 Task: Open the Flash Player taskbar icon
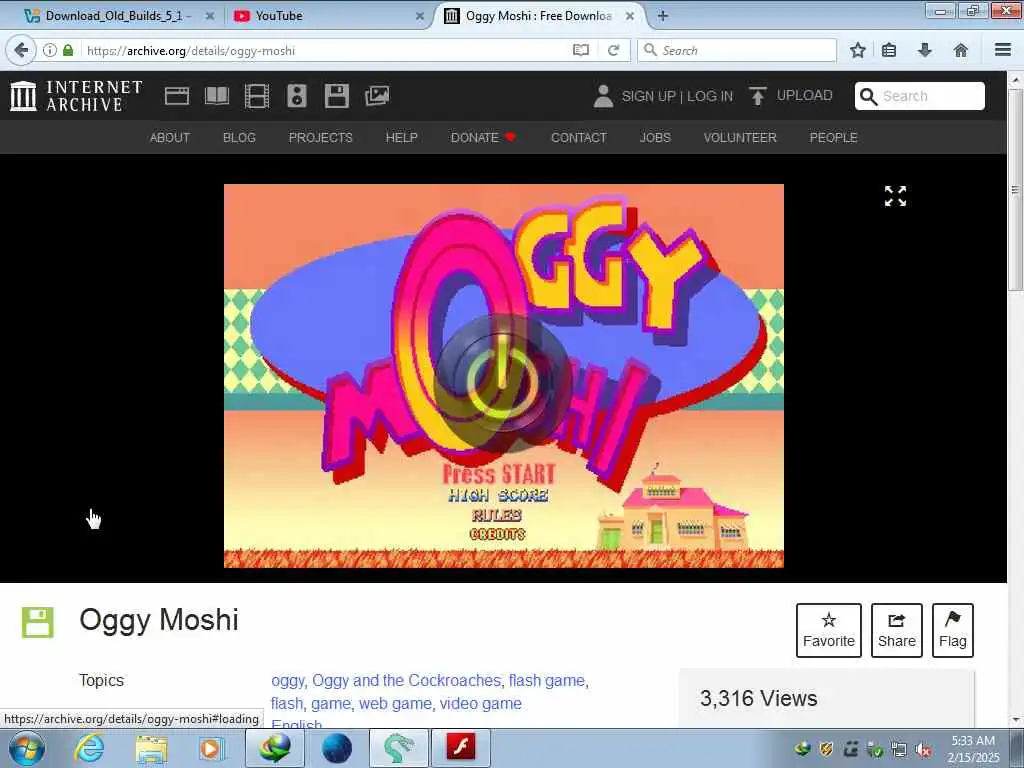pyautogui.click(x=460, y=748)
